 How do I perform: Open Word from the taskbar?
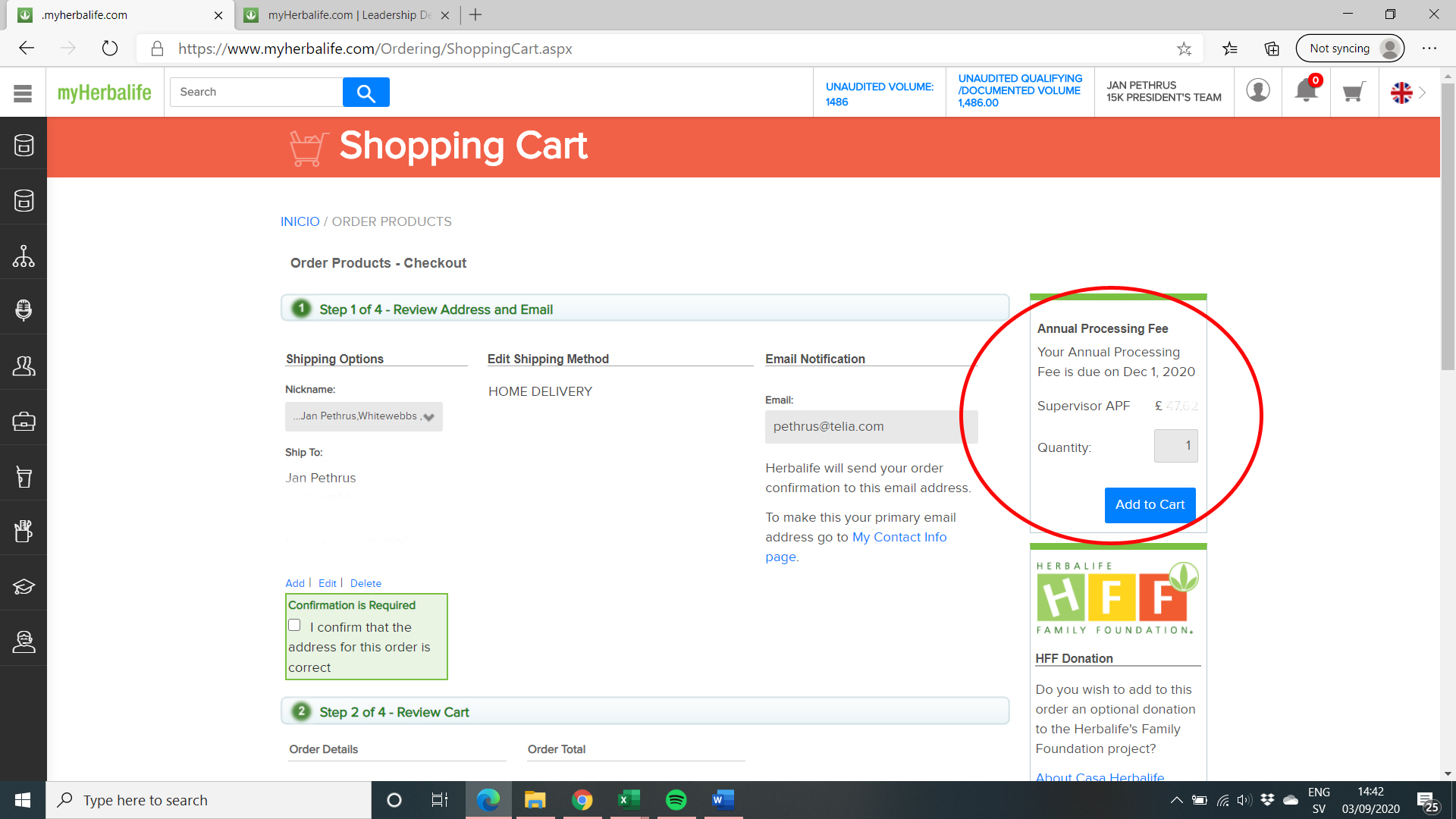[723, 800]
